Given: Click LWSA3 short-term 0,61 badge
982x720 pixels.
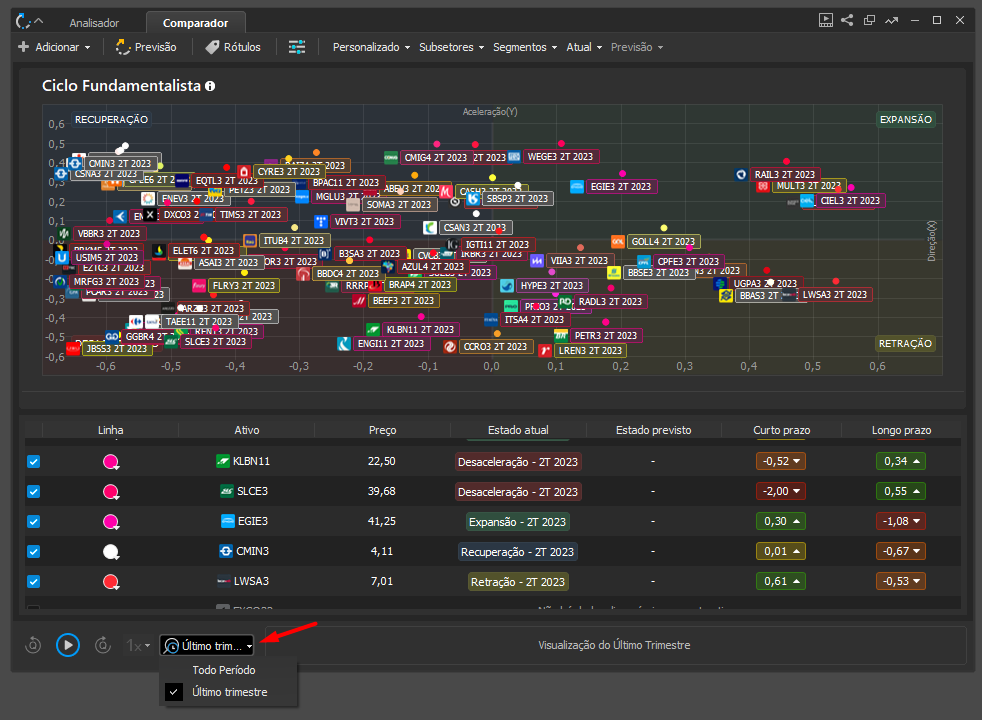Looking at the screenshot, I should [x=781, y=582].
